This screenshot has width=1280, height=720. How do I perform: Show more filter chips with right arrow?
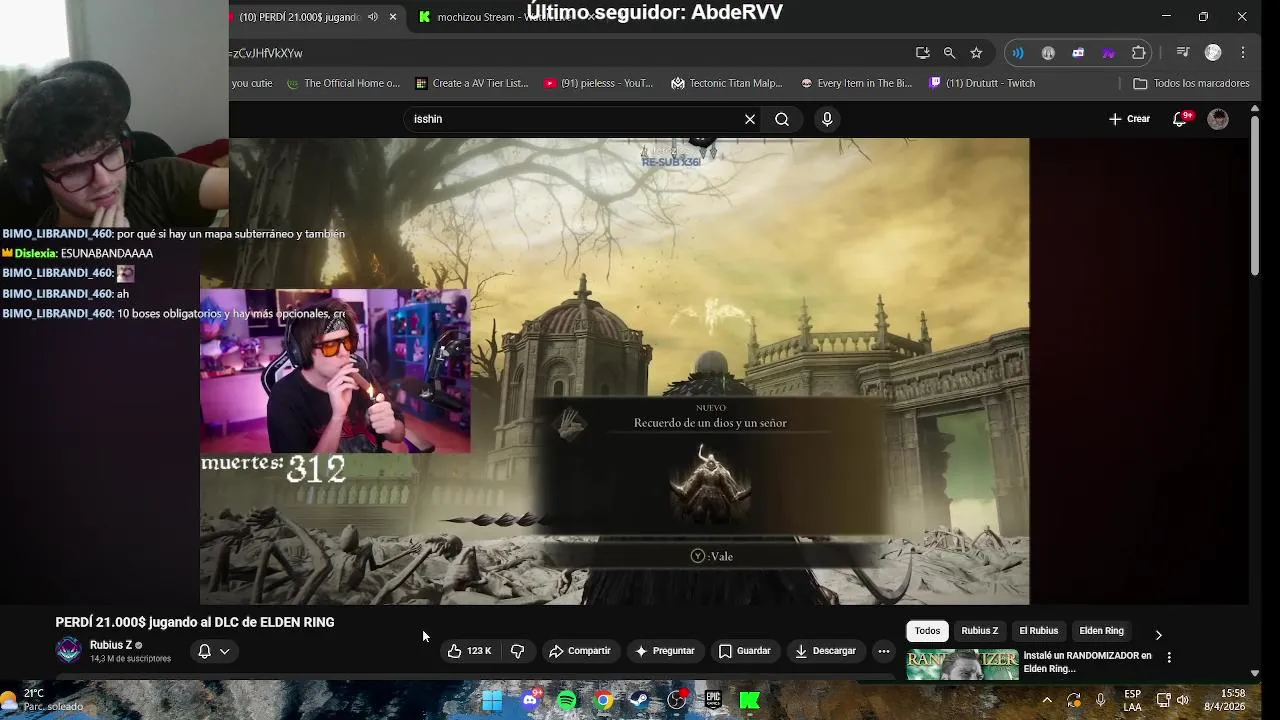(x=1158, y=634)
